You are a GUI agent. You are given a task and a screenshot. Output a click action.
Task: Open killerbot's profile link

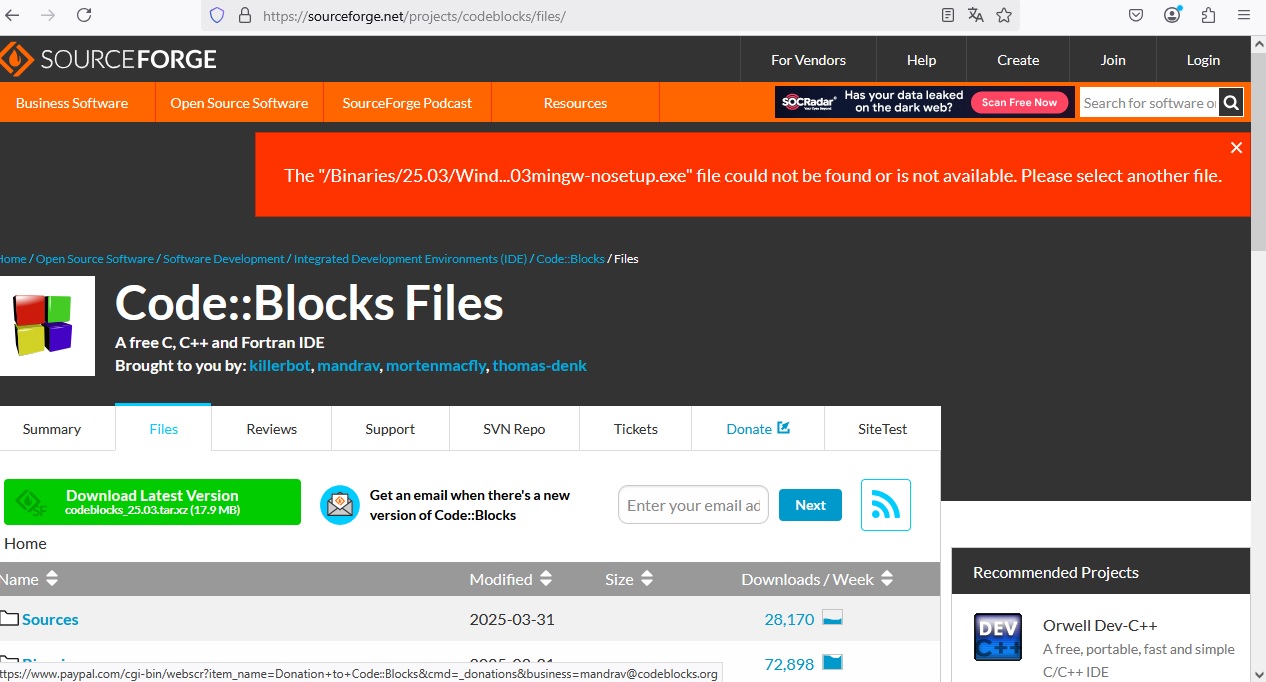pyautogui.click(x=281, y=365)
